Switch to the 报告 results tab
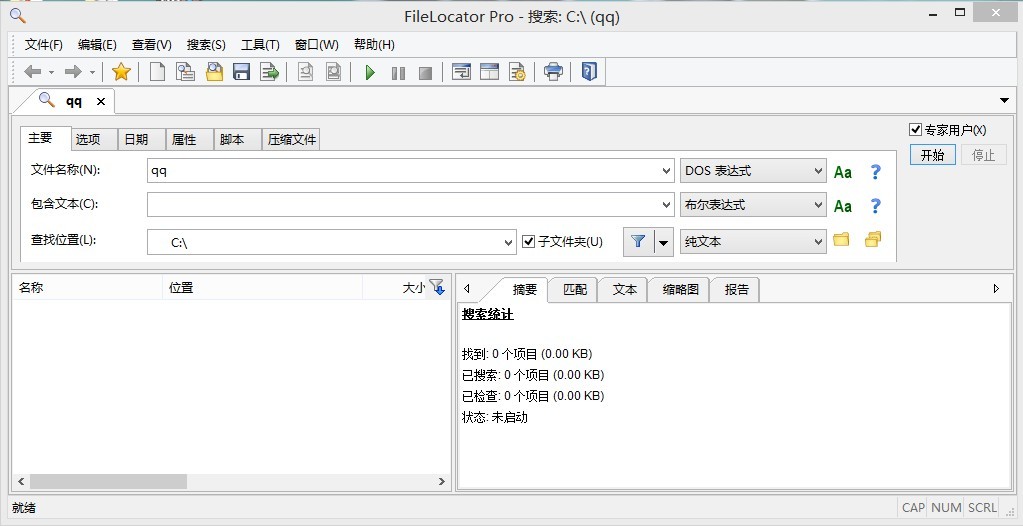 (737, 290)
